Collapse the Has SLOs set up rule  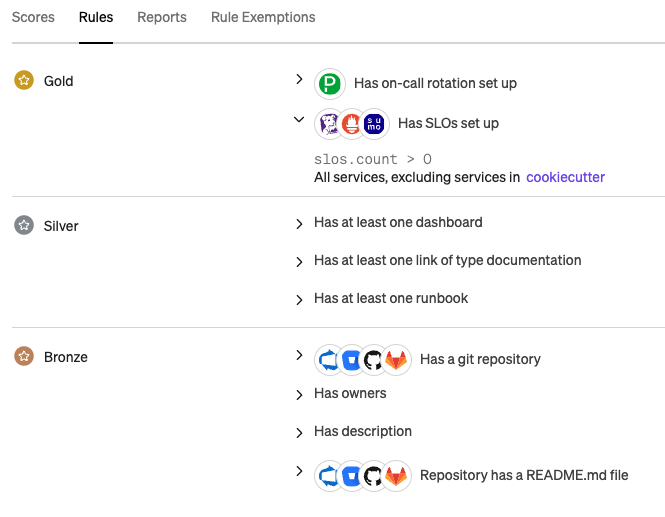point(298,120)
